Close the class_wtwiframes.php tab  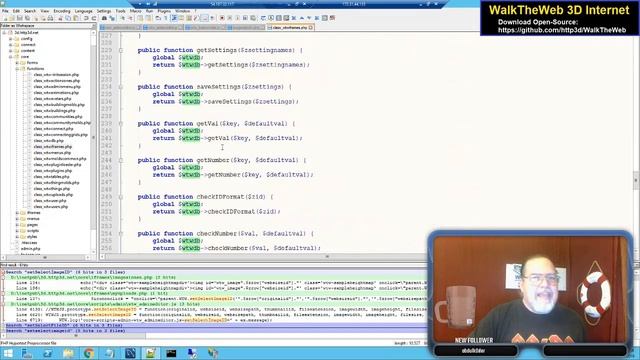tap(311, 28)
